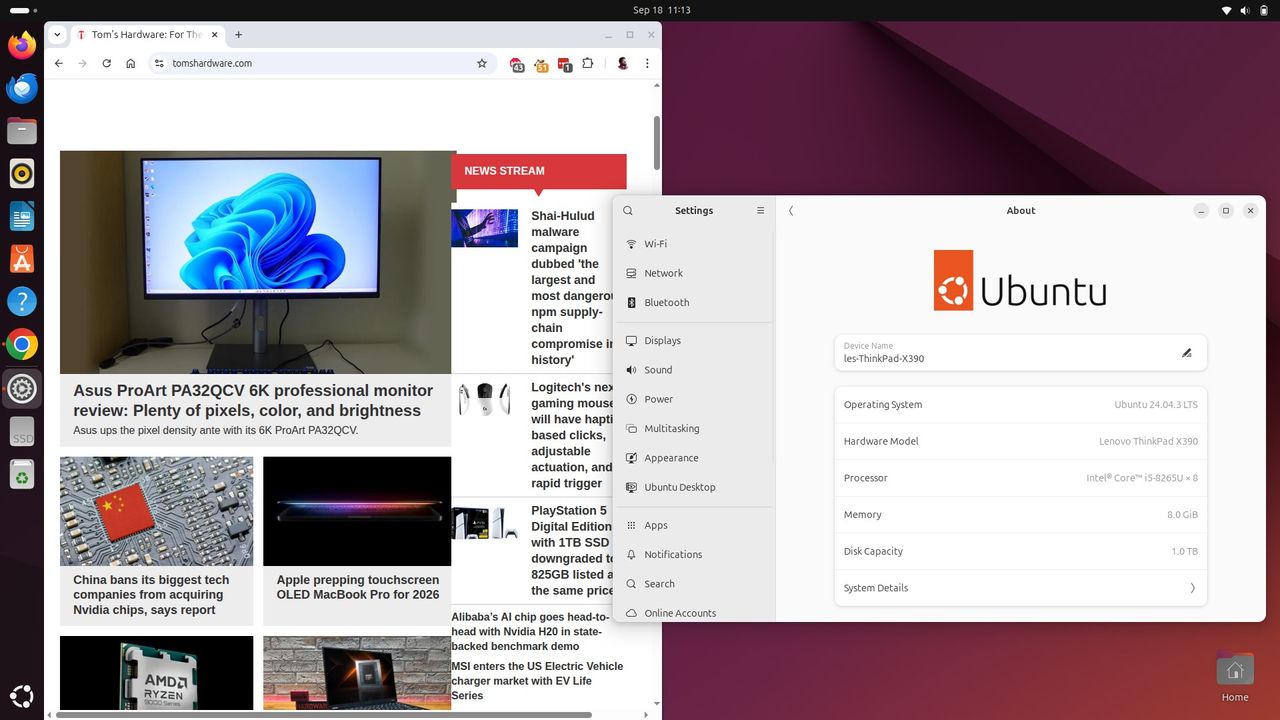Open PlayStation 5 Digital Edition article
The image size is (1280, 720).
click(573, 551)
